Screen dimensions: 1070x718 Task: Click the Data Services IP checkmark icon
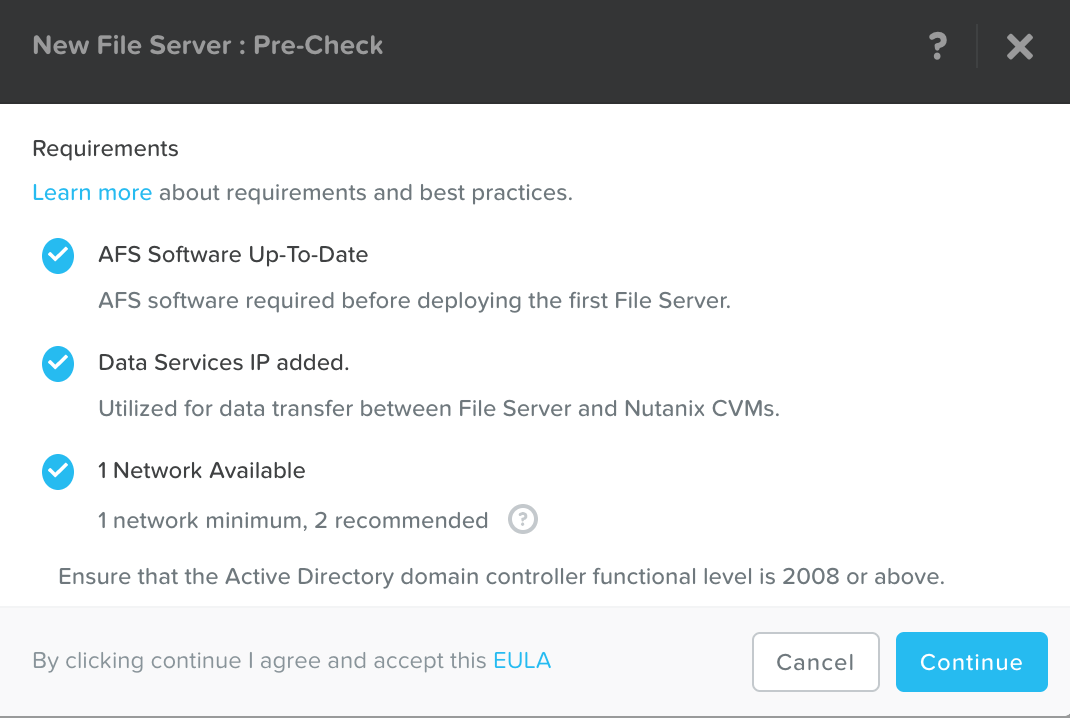point(58,364)
